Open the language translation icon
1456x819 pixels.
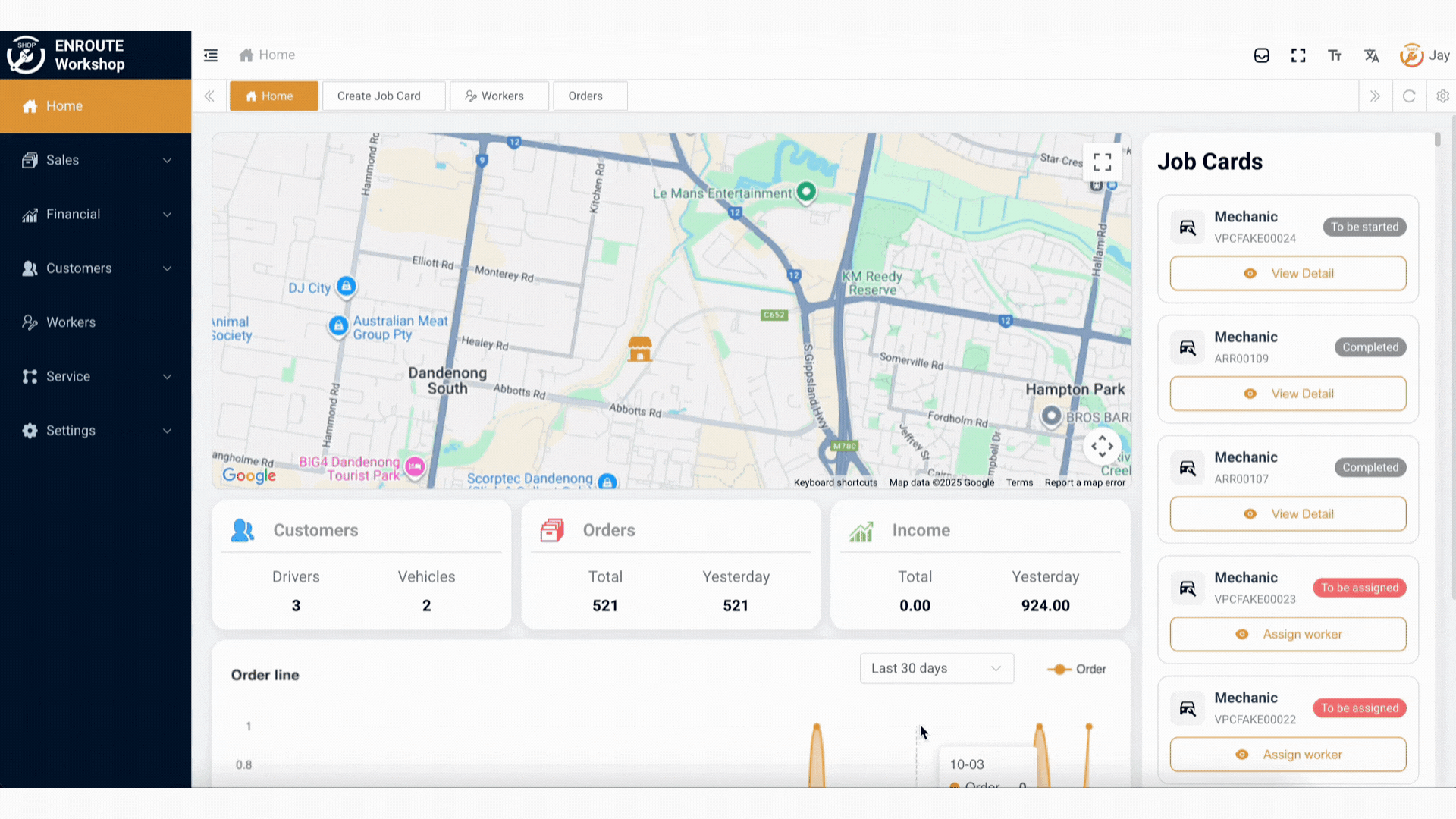click(x=1371, y=55)
